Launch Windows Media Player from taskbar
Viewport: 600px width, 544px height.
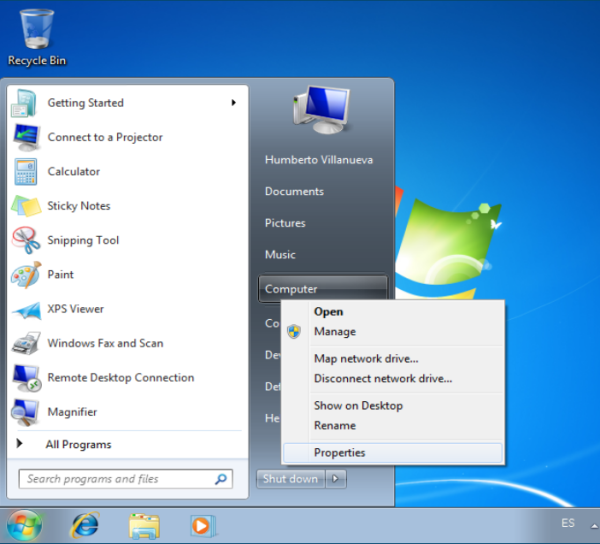(x=203, y=526)
